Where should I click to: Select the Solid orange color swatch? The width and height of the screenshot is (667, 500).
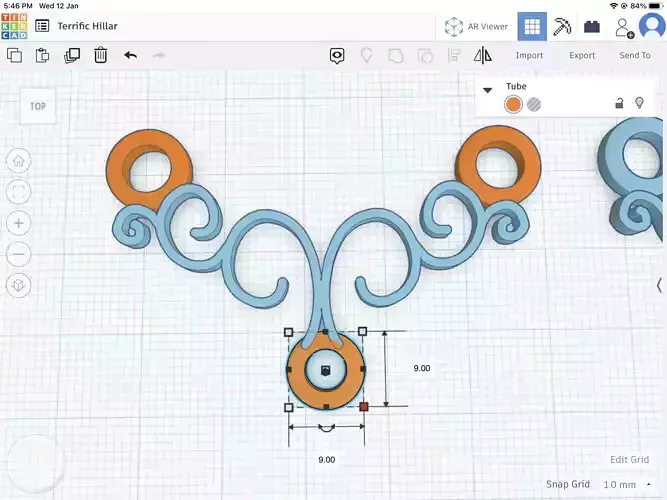point(513,104)
